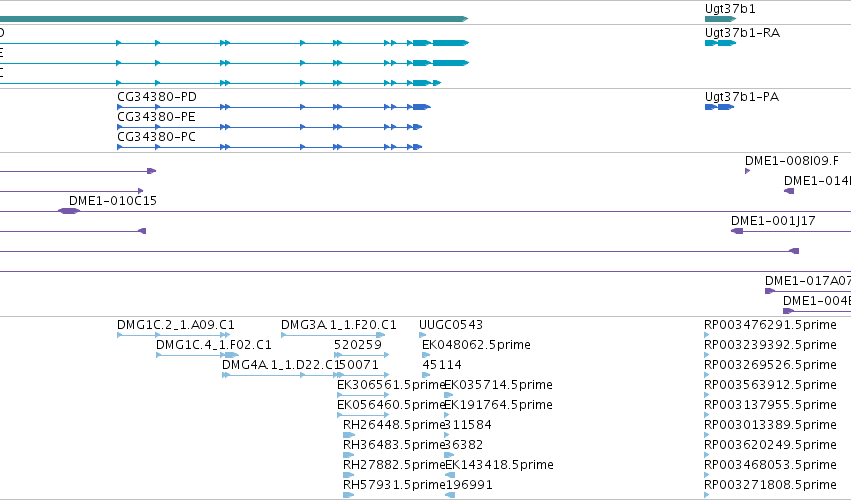
Task: Select the DME1-017A07 feature label
Action: [808, 281]
